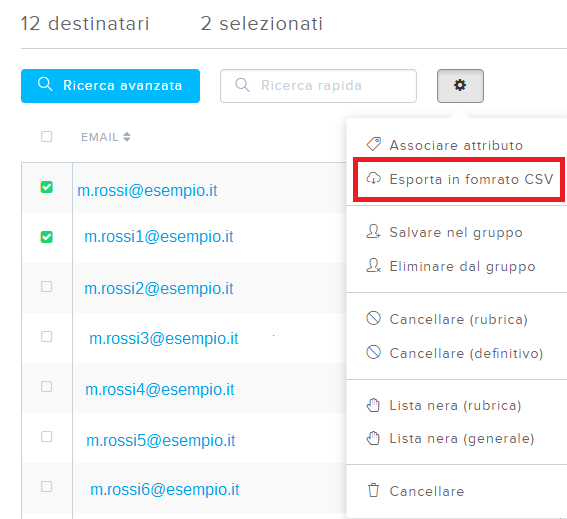This screenshot has width=567, height=519.
Task: Sort the list by the EMAIL column arrows
Action: 127,137
